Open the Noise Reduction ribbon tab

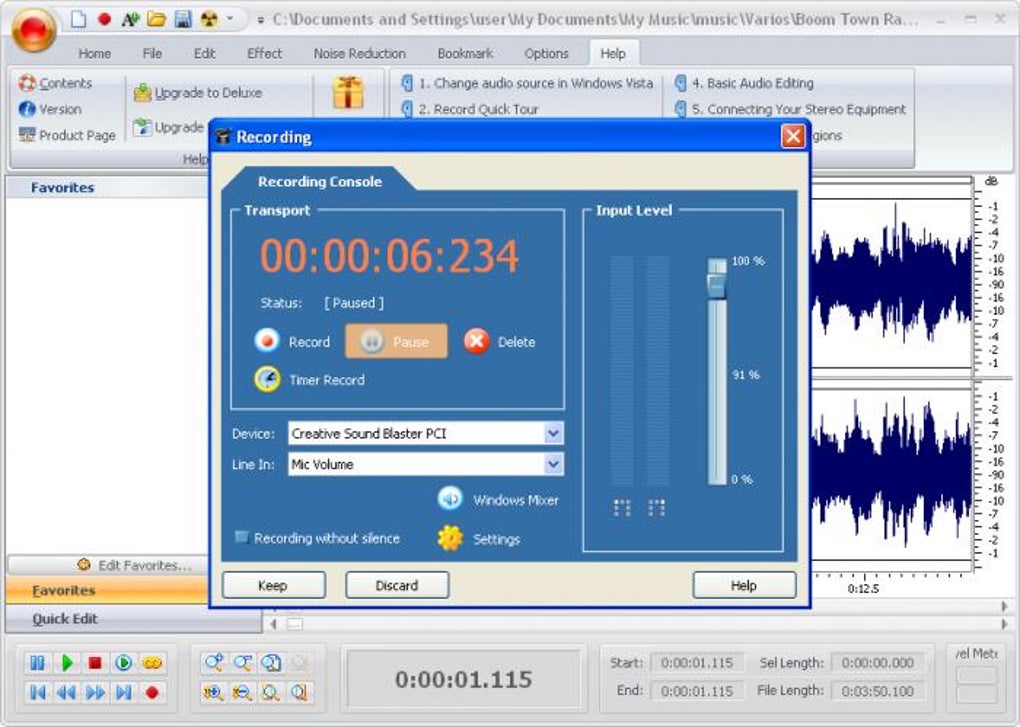pos(359,53)
